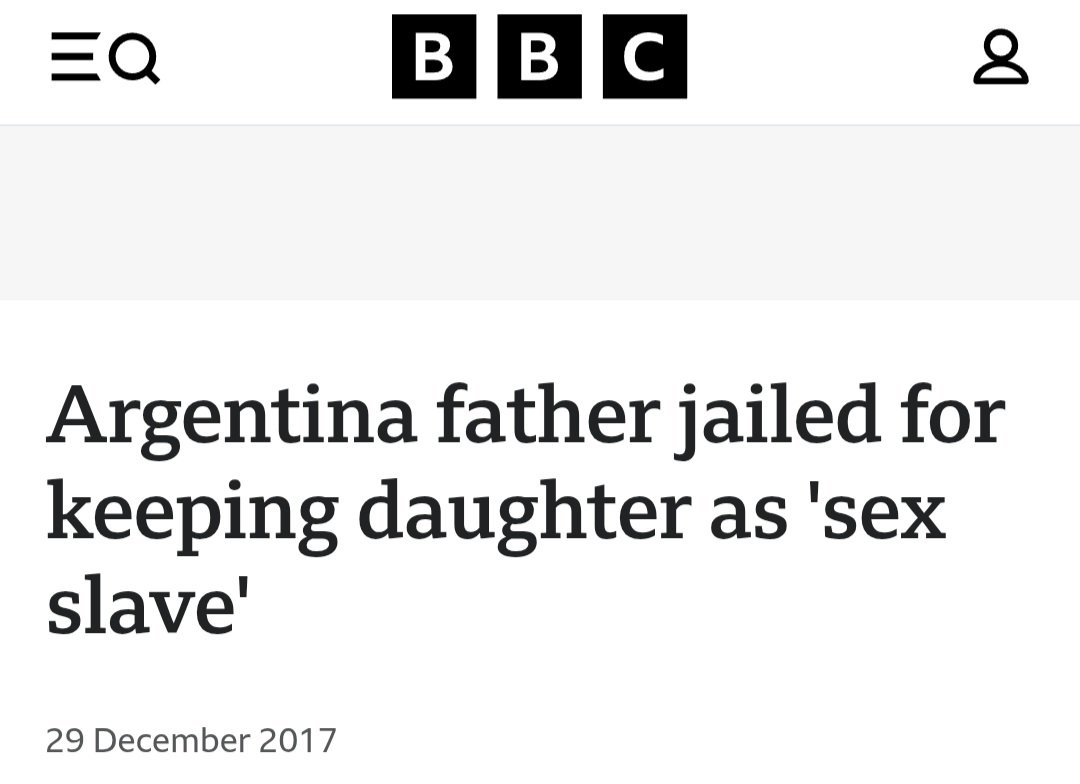This screenshot has width=1080, height=784.
Task: Click the grey advertisement banner placeholder
Action: [540, 213]
